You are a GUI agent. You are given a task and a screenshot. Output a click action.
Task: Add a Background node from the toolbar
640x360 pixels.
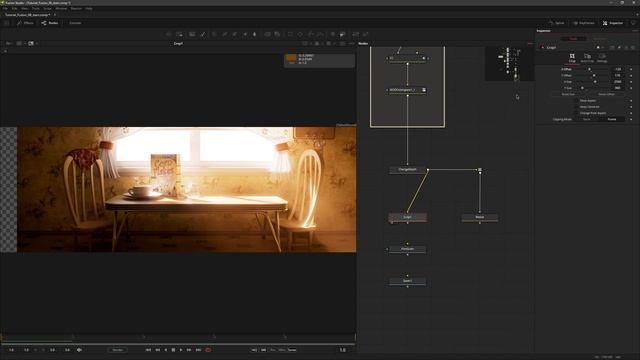pyautogui.click(x=169, y=34)
